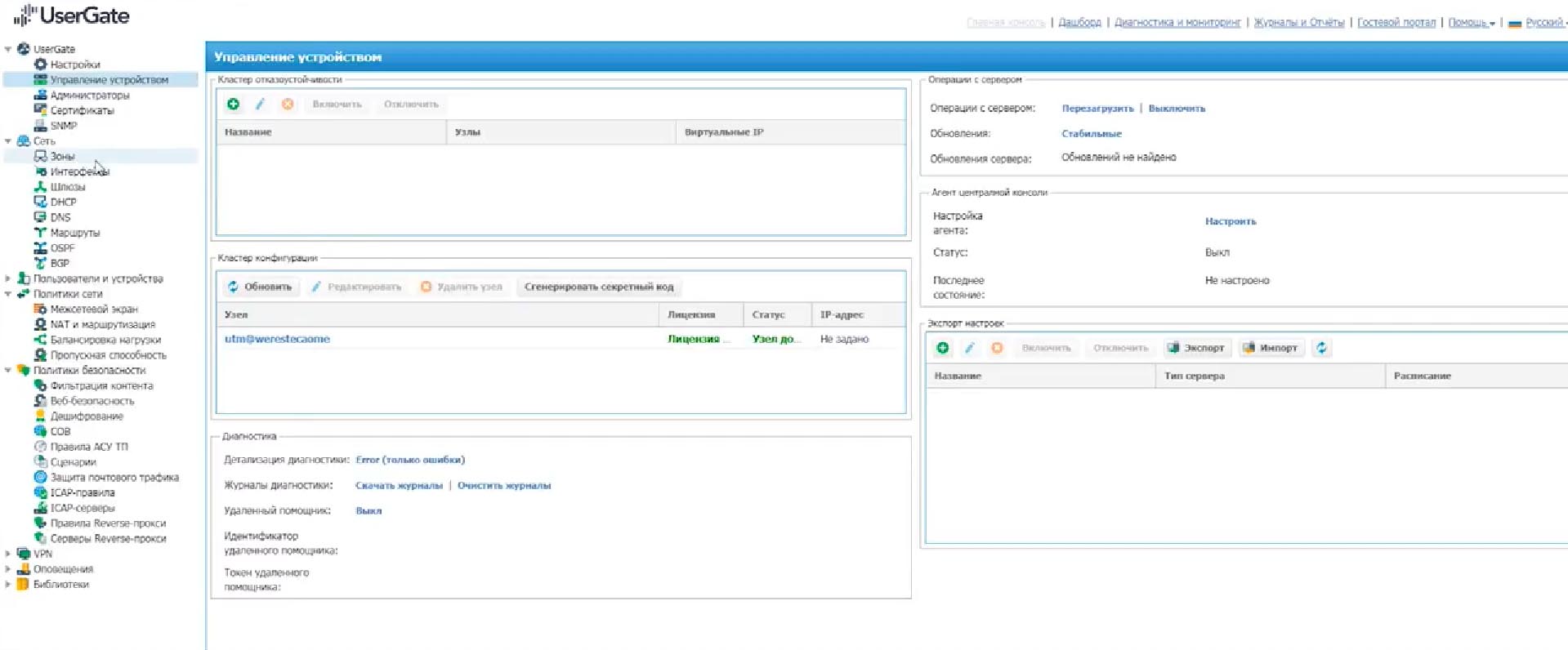Select Зоны under Сеть

click(62, 156)
